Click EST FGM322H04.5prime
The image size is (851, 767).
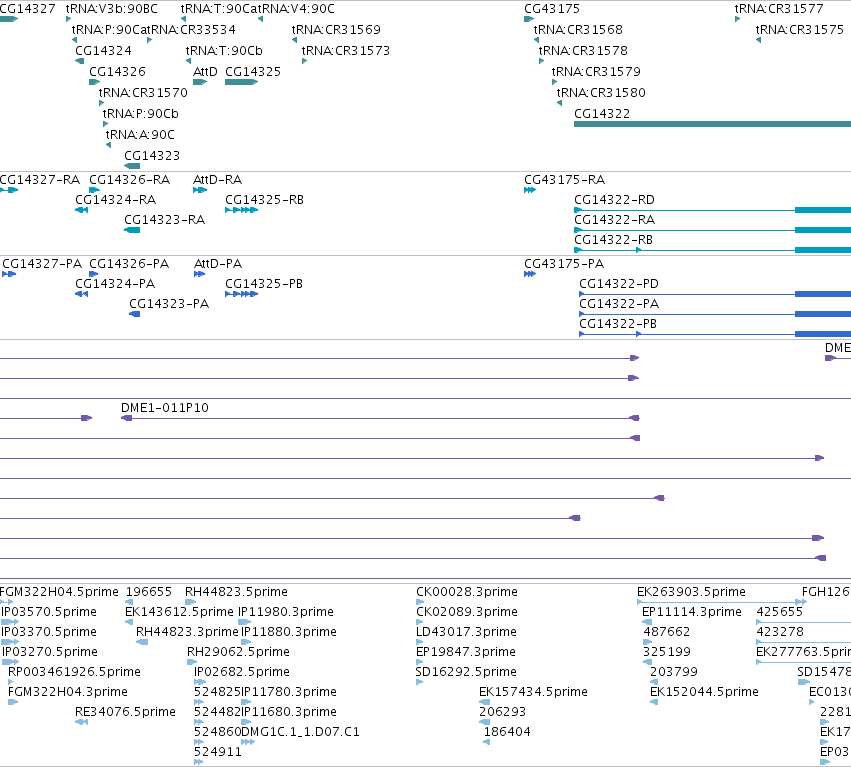[7, 602]
